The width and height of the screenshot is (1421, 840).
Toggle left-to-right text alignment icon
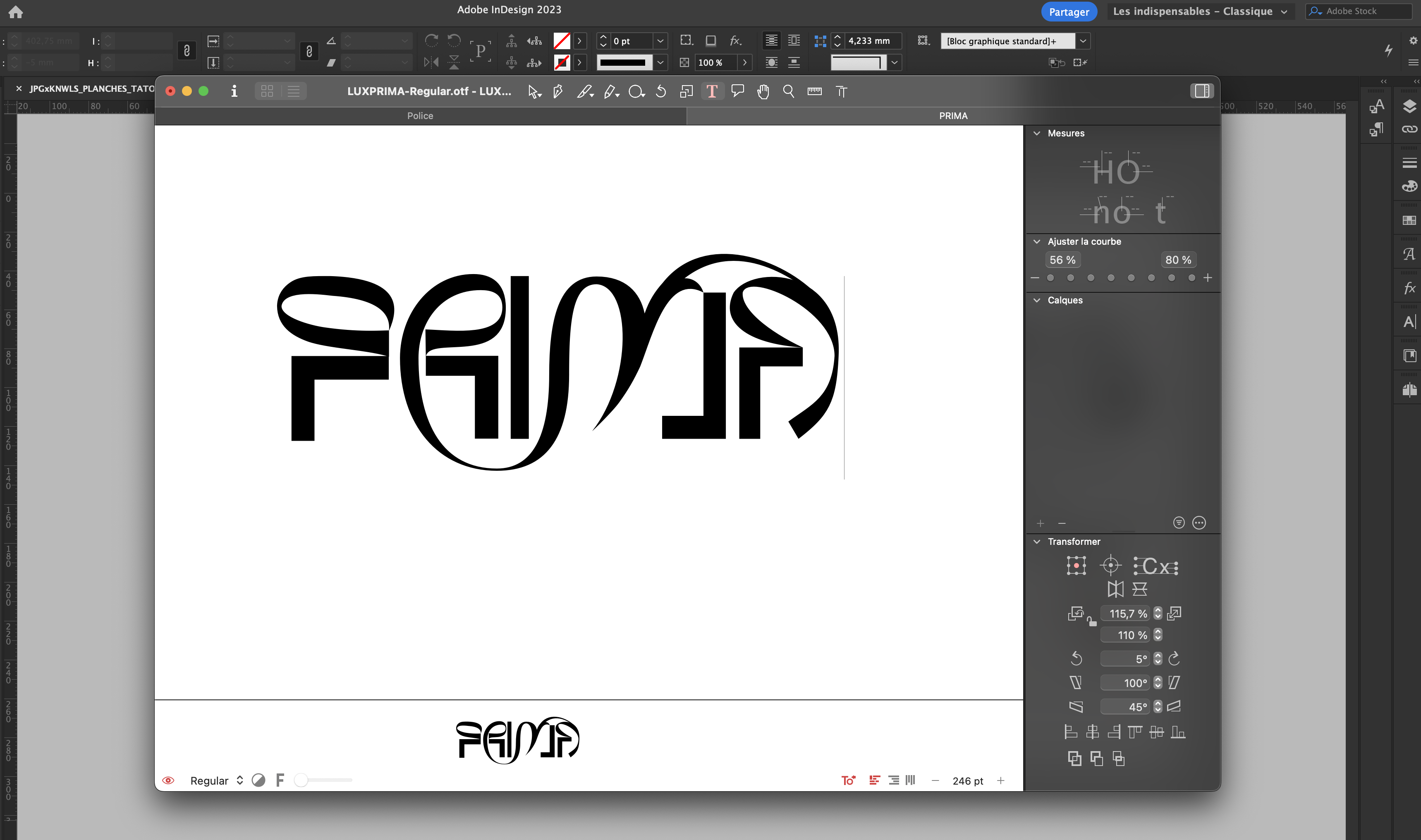(x=875, y=780)
